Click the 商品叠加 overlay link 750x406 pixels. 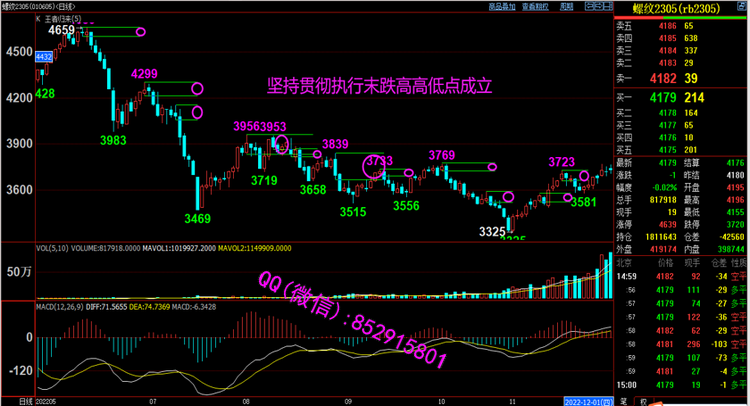tap(502, 6)
